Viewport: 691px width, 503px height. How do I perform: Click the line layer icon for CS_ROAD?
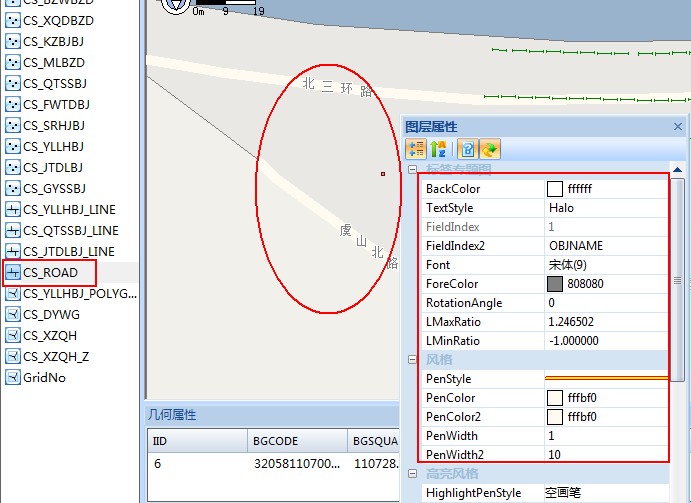tap(13, 272)
